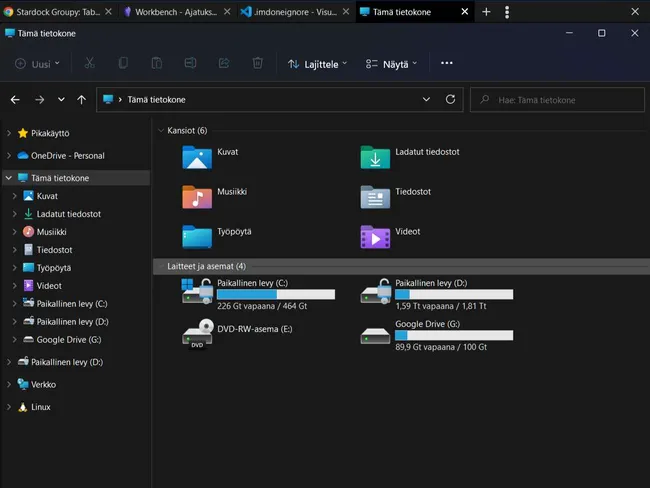Select Tiedostot in the navigation tree
Image resolution: width=650 pixels, height=488 pixels.
click(x=54, y=250)
